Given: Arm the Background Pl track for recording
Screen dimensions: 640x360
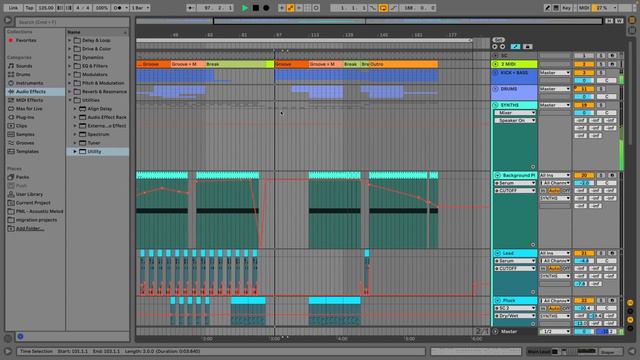Looking at the screenshot, I should [x=612, y=175].
